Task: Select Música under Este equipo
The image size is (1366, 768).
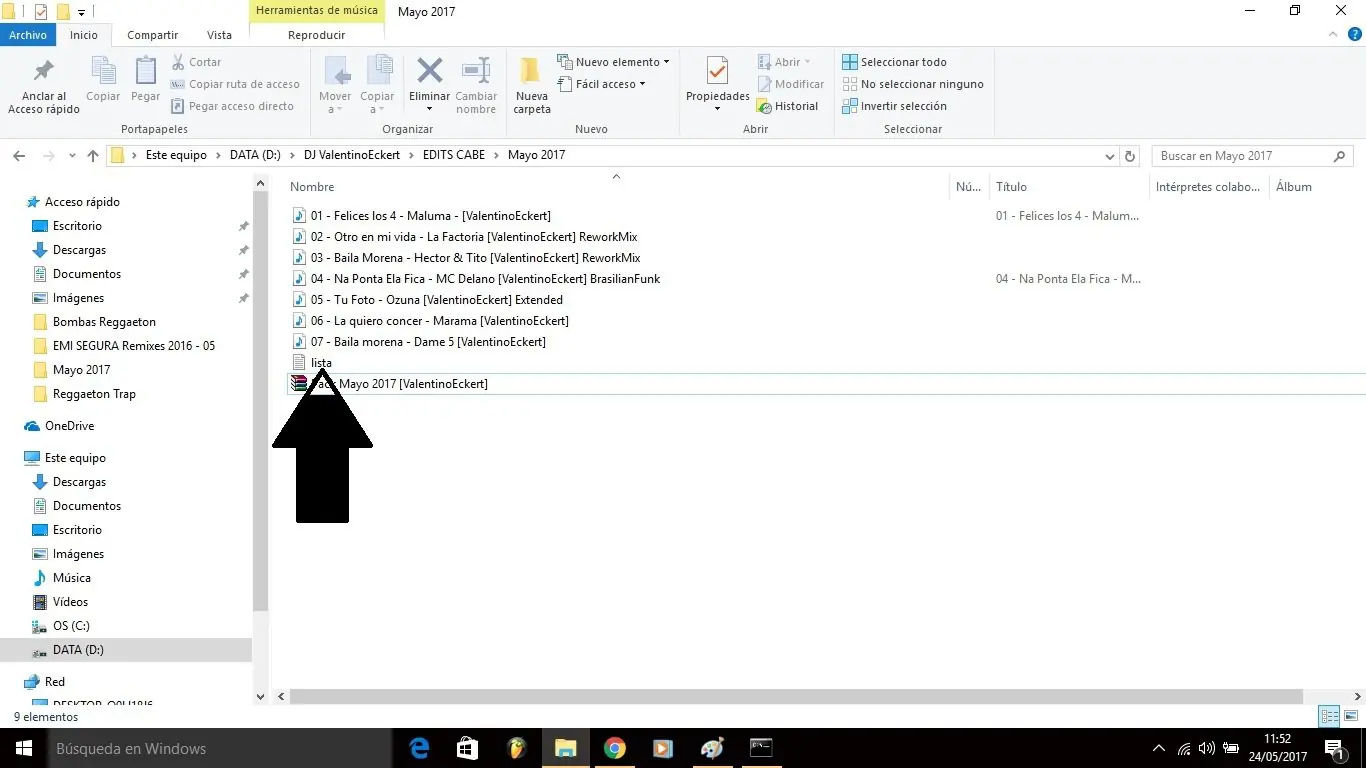Action: (72, 578)
